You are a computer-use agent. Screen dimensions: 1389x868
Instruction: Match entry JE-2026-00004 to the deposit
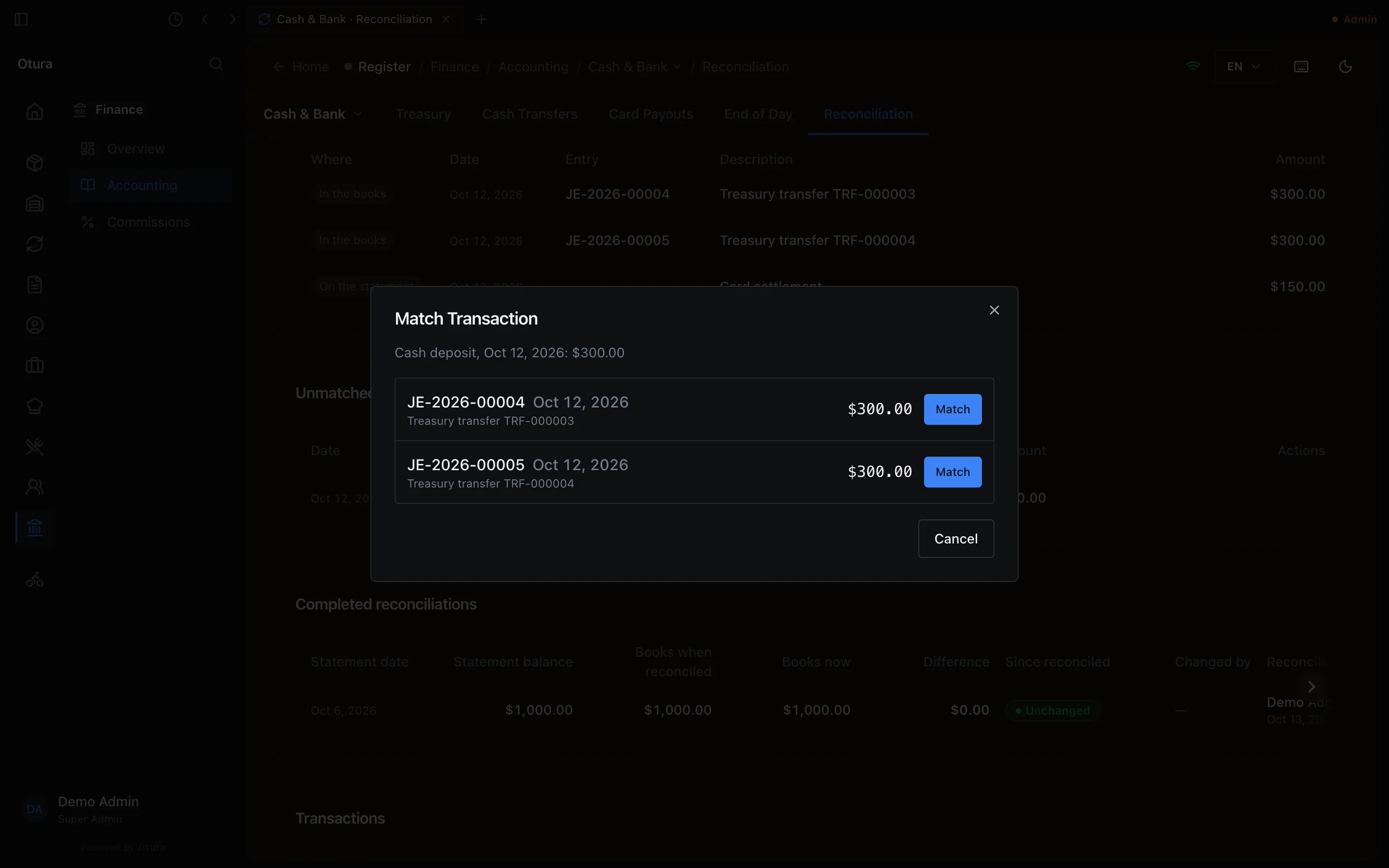coord(952,409)
